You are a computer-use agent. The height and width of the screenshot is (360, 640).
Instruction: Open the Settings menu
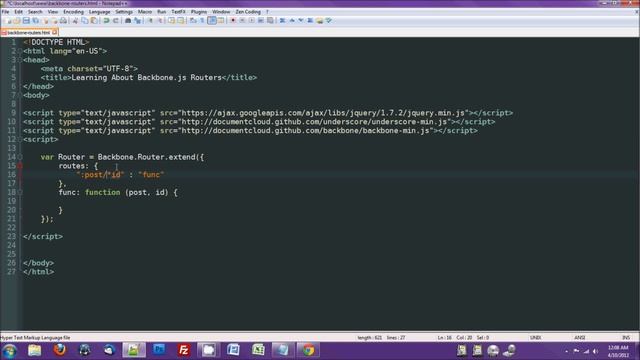click(x=124, y=12)
